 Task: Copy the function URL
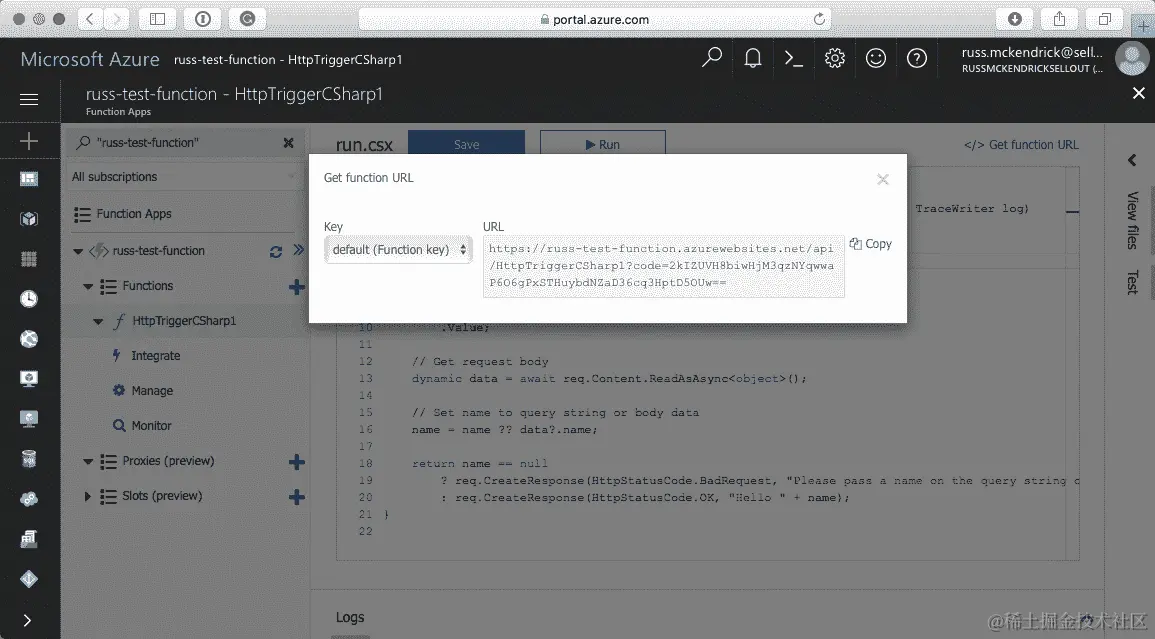click(871, 244)
